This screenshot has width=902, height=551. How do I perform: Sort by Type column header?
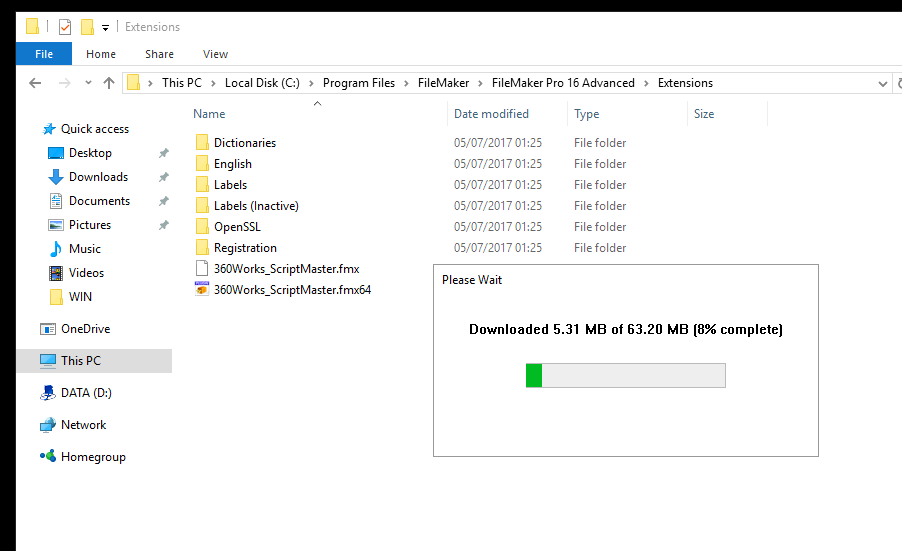pos(587,114)
